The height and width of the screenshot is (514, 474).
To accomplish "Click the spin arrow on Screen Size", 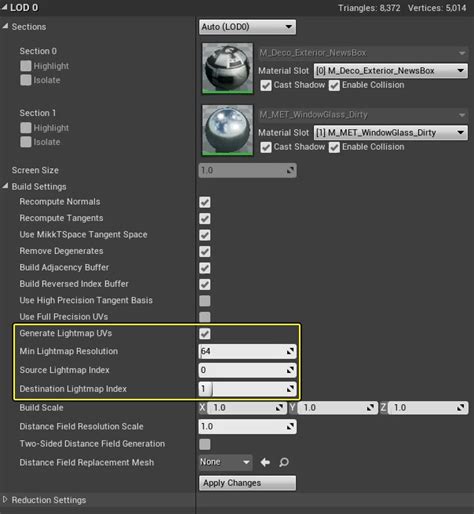I will [291, 170].
